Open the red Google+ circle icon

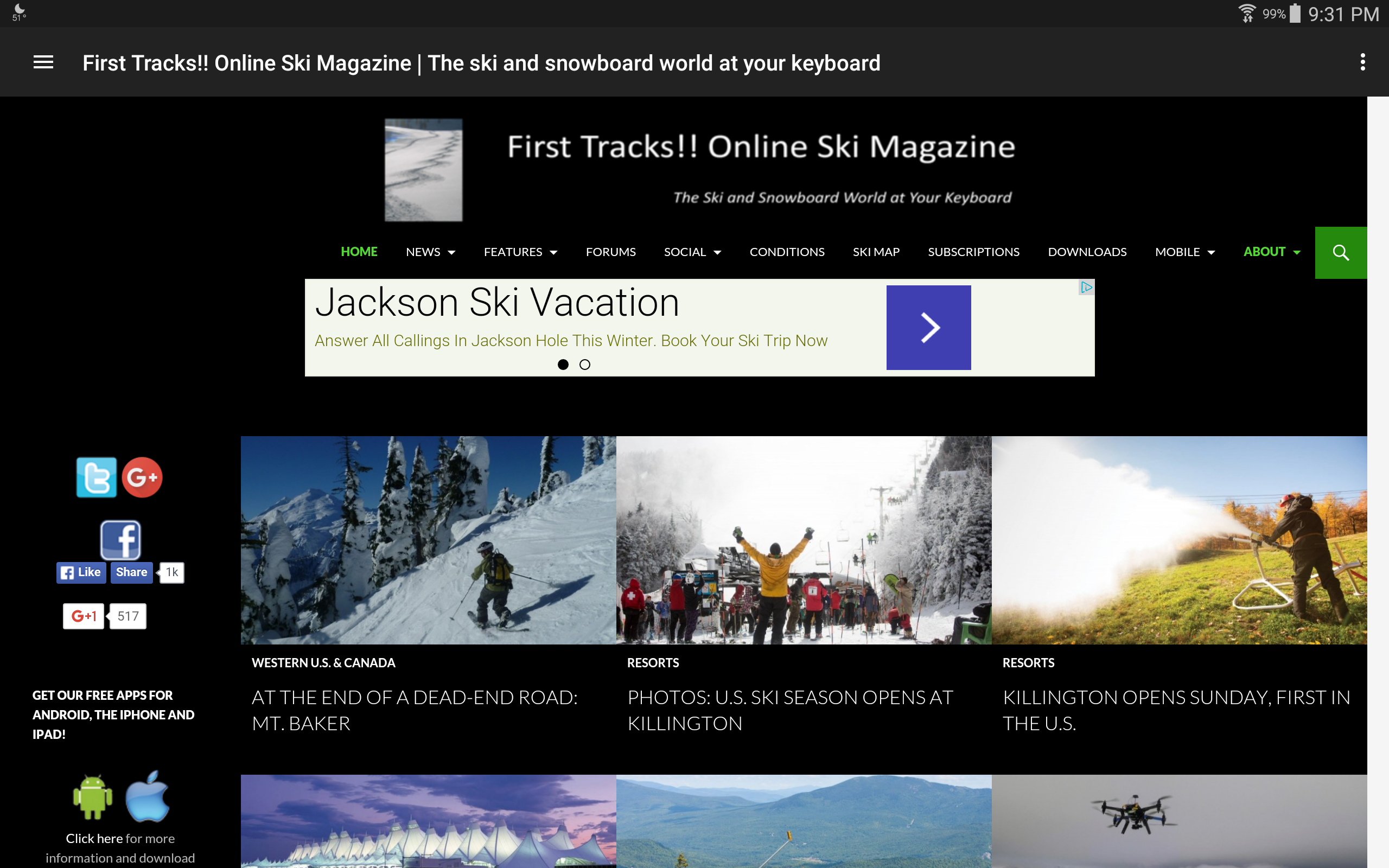click(142, 477)
